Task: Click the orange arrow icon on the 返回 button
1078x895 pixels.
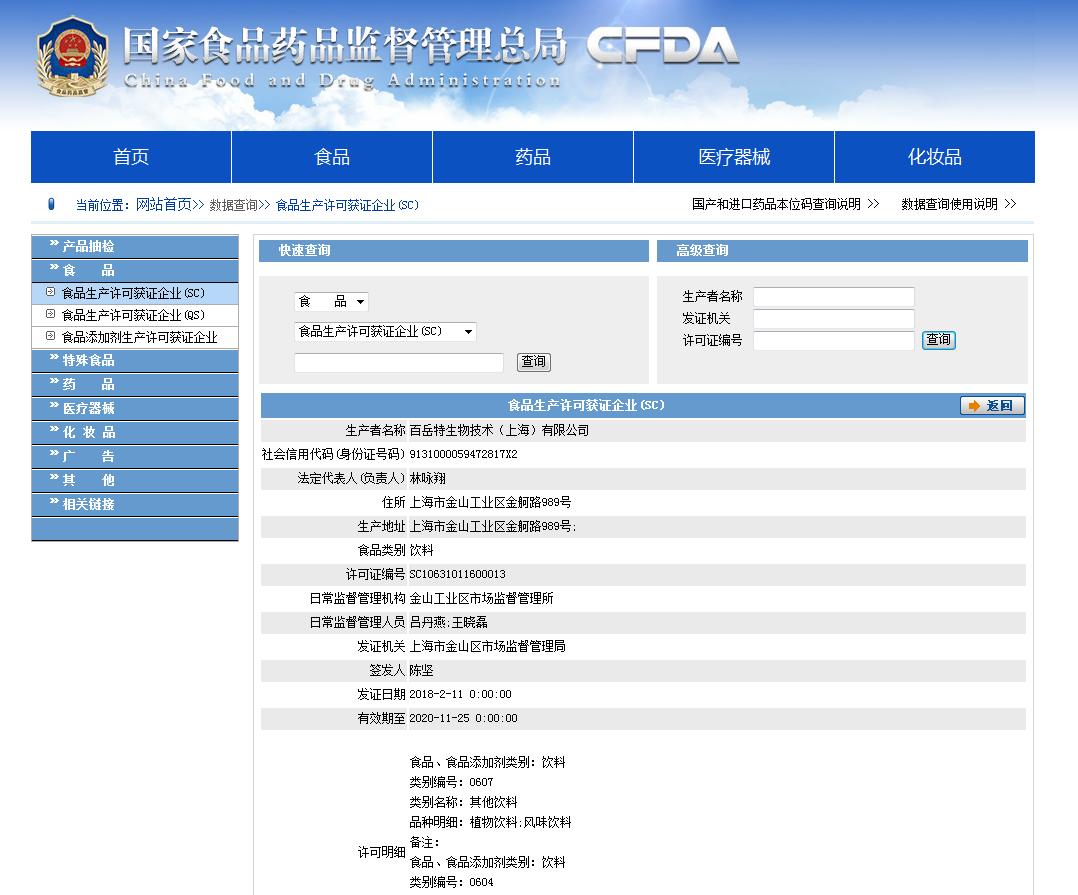Action: click(x=972, y=406)
